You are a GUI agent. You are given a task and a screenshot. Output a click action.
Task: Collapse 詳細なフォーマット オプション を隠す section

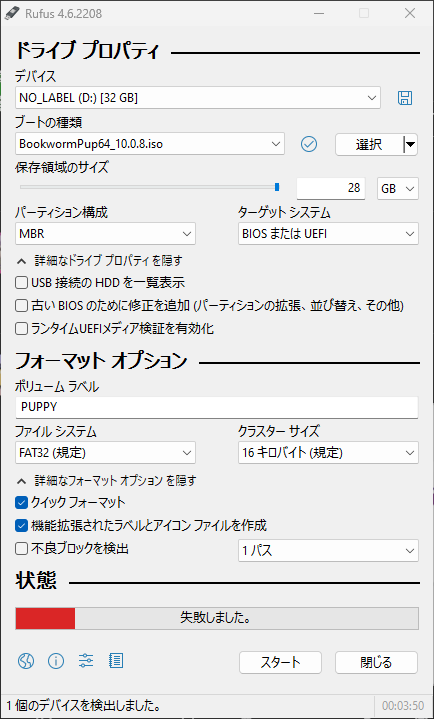tap(106, 481)
